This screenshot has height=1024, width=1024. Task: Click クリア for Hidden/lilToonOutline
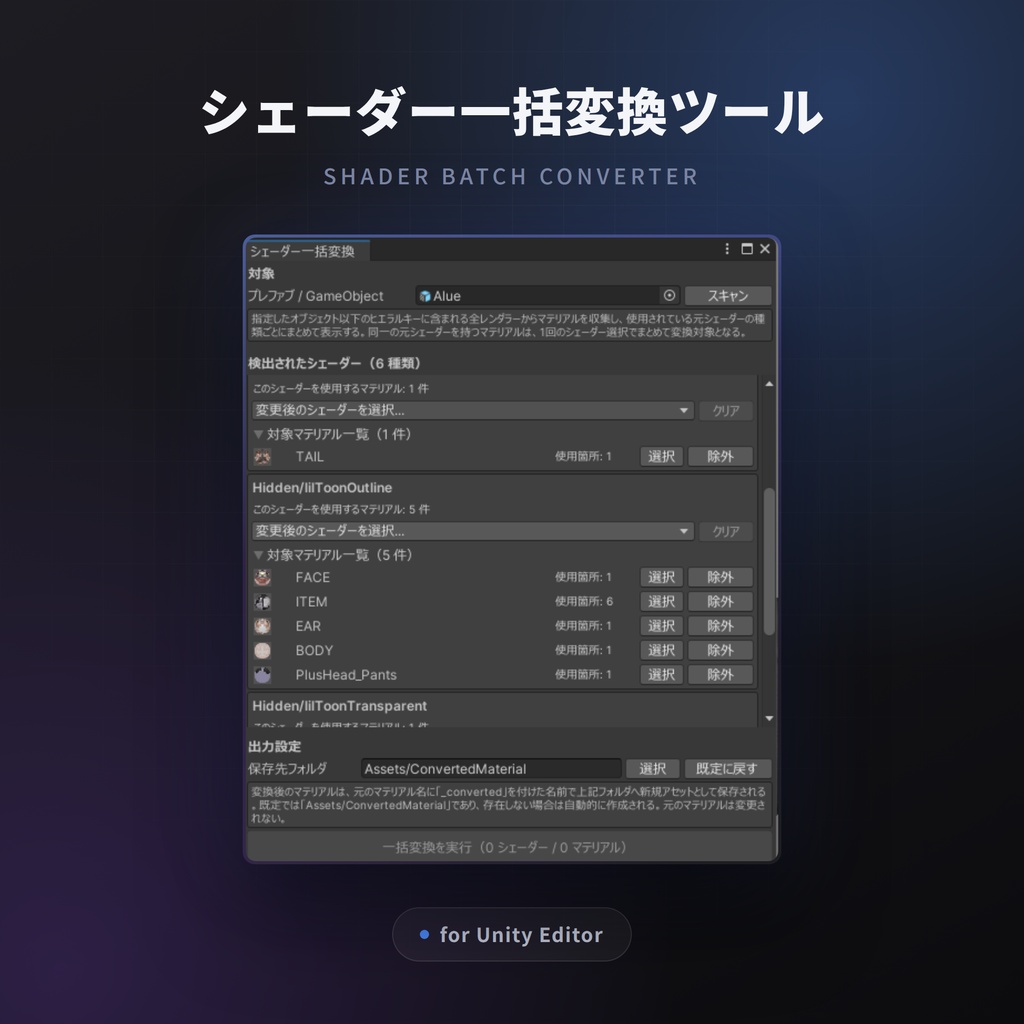[726, 531]
